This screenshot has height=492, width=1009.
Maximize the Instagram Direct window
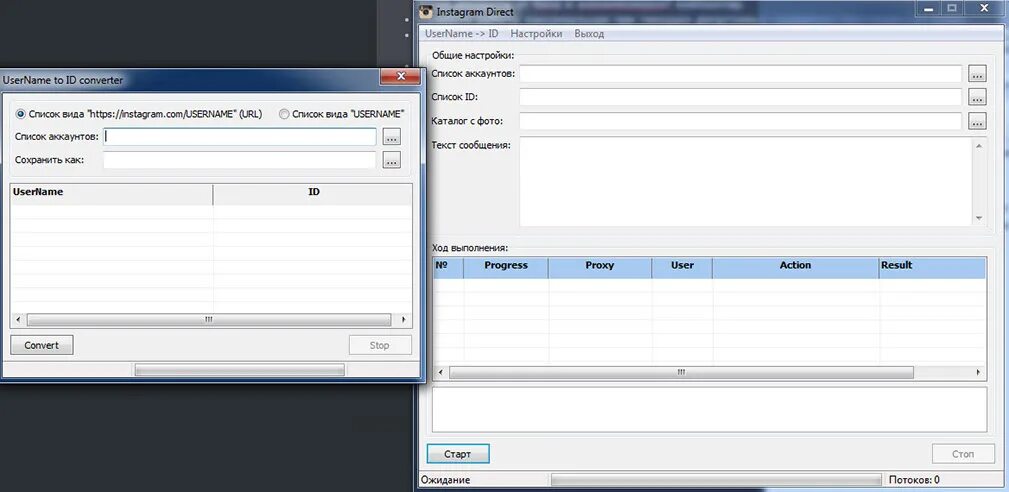pos(952,8)
